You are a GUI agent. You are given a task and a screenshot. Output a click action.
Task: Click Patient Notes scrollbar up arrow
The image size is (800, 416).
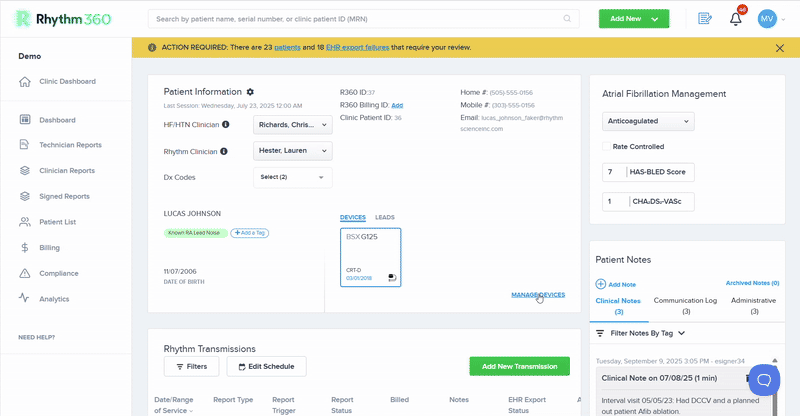pos(774,361)
